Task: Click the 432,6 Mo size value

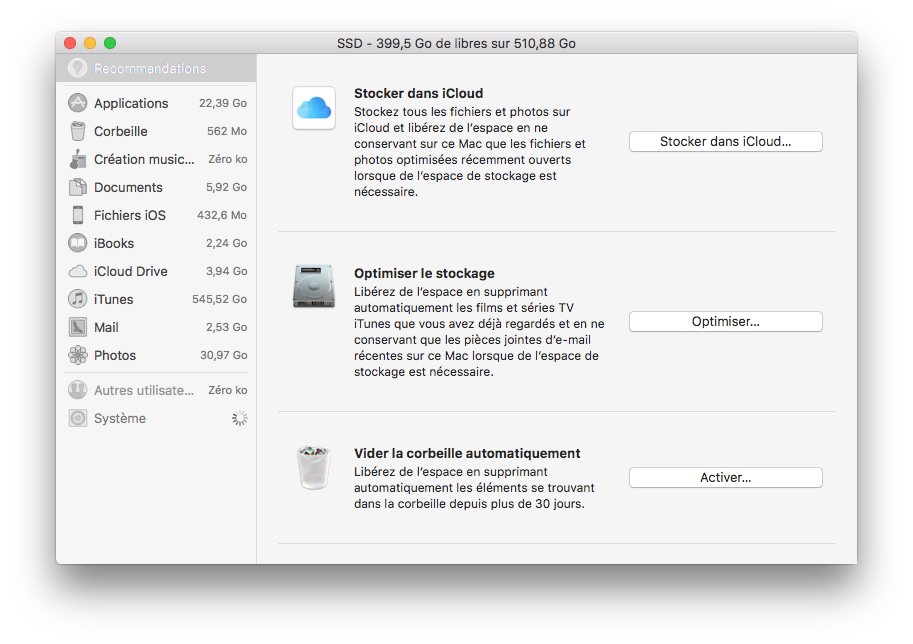Action: click(x=222, y=215)
